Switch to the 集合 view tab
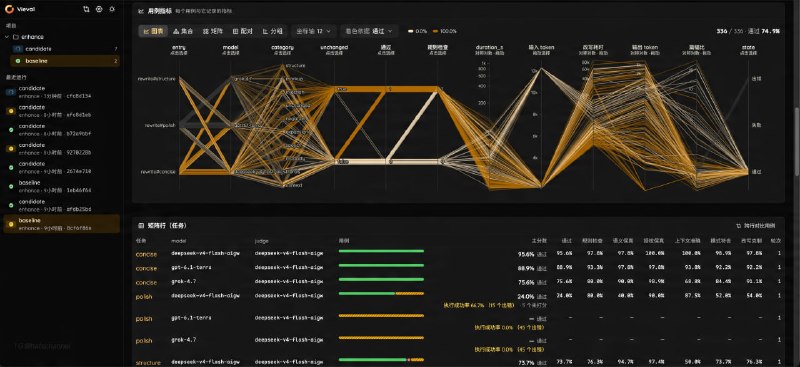This screenshot has width=800, height=367. (x=183, y=31)
